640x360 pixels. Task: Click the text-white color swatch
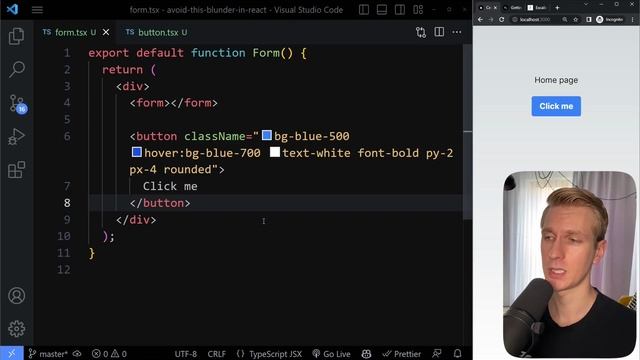[275, 152]
